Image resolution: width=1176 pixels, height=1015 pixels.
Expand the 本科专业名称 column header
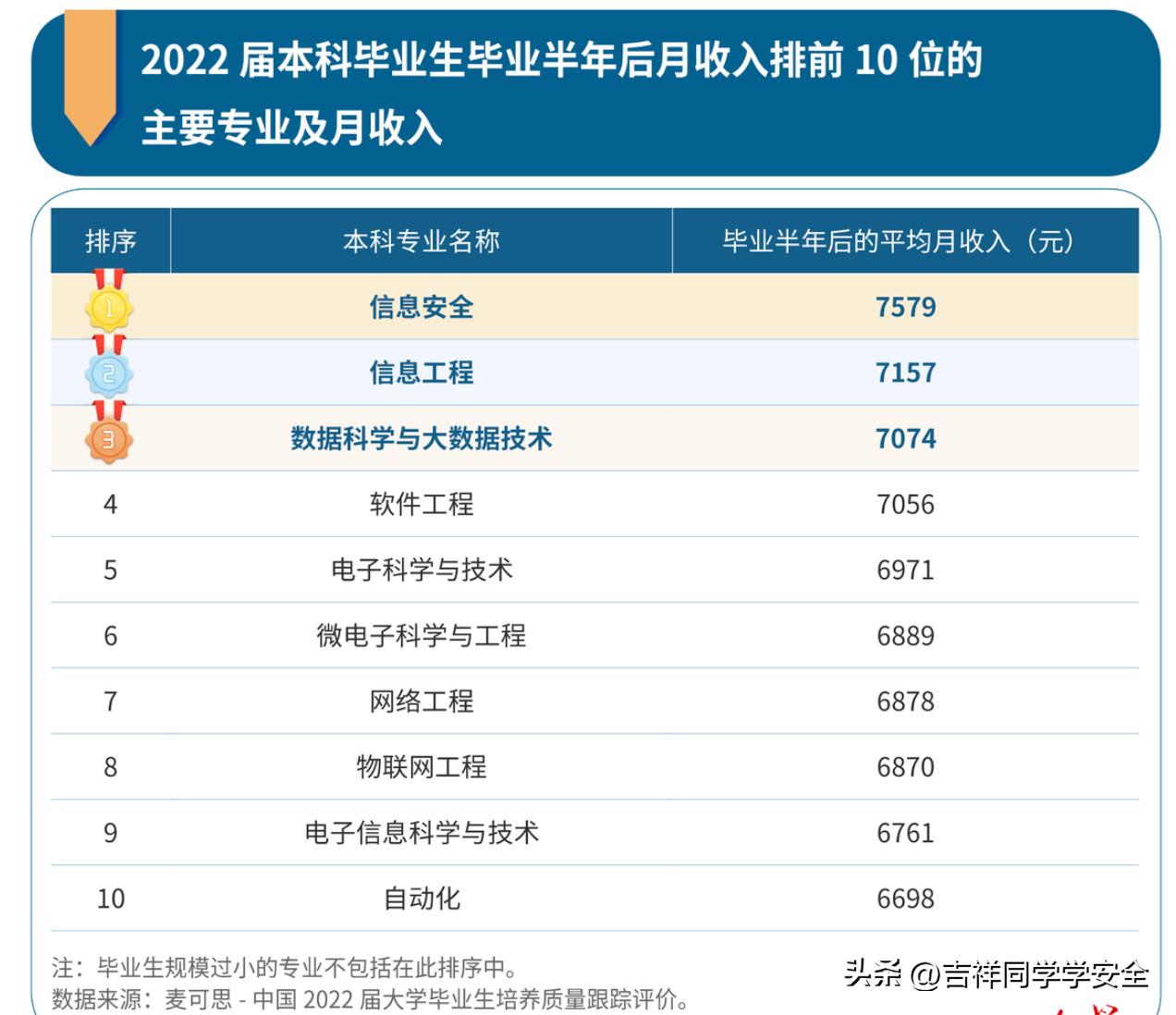coord(423,239)
